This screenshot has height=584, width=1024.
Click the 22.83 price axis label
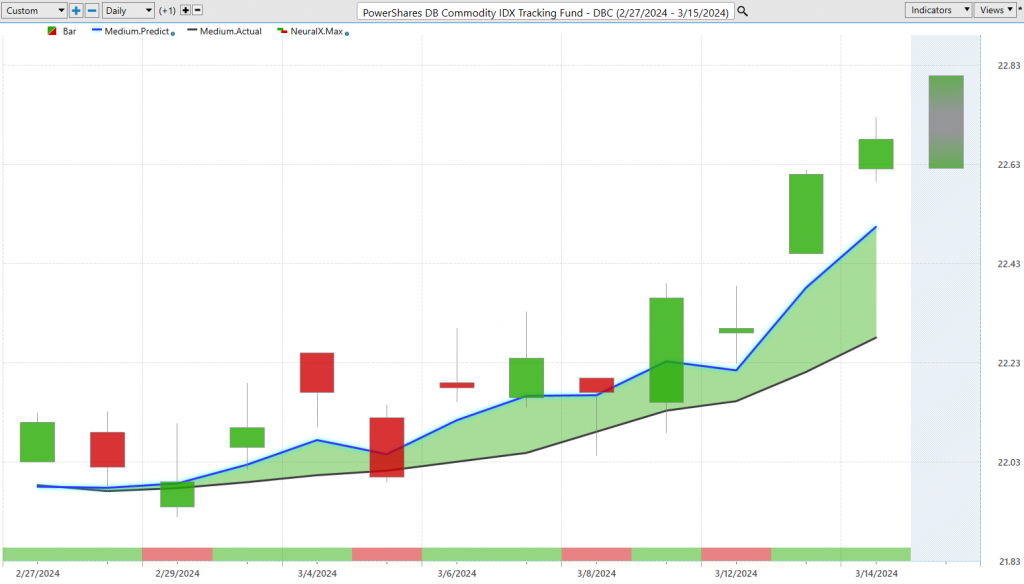click(1008, 65)
